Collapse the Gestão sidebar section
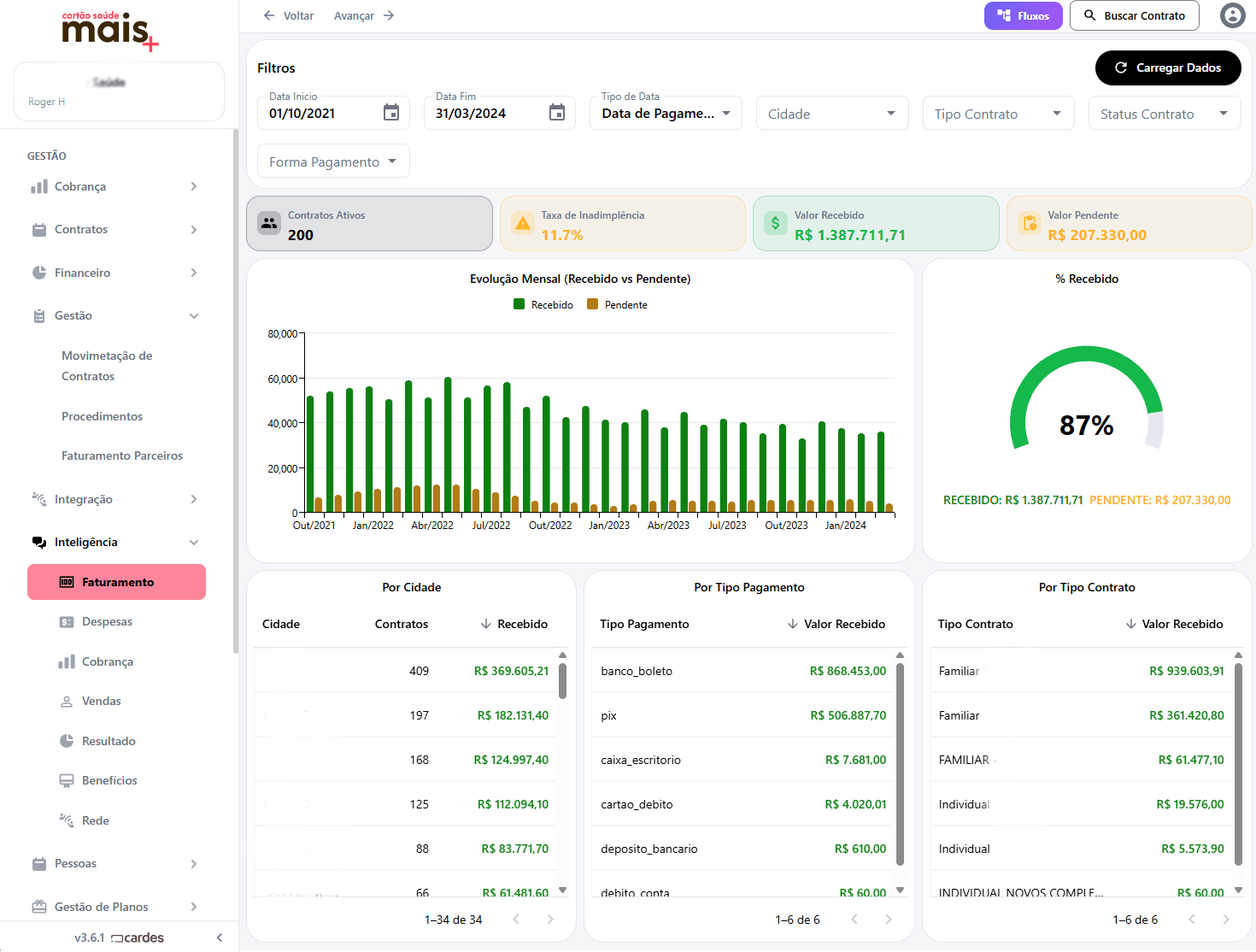The image size is (1256, 952). [195, 315]
